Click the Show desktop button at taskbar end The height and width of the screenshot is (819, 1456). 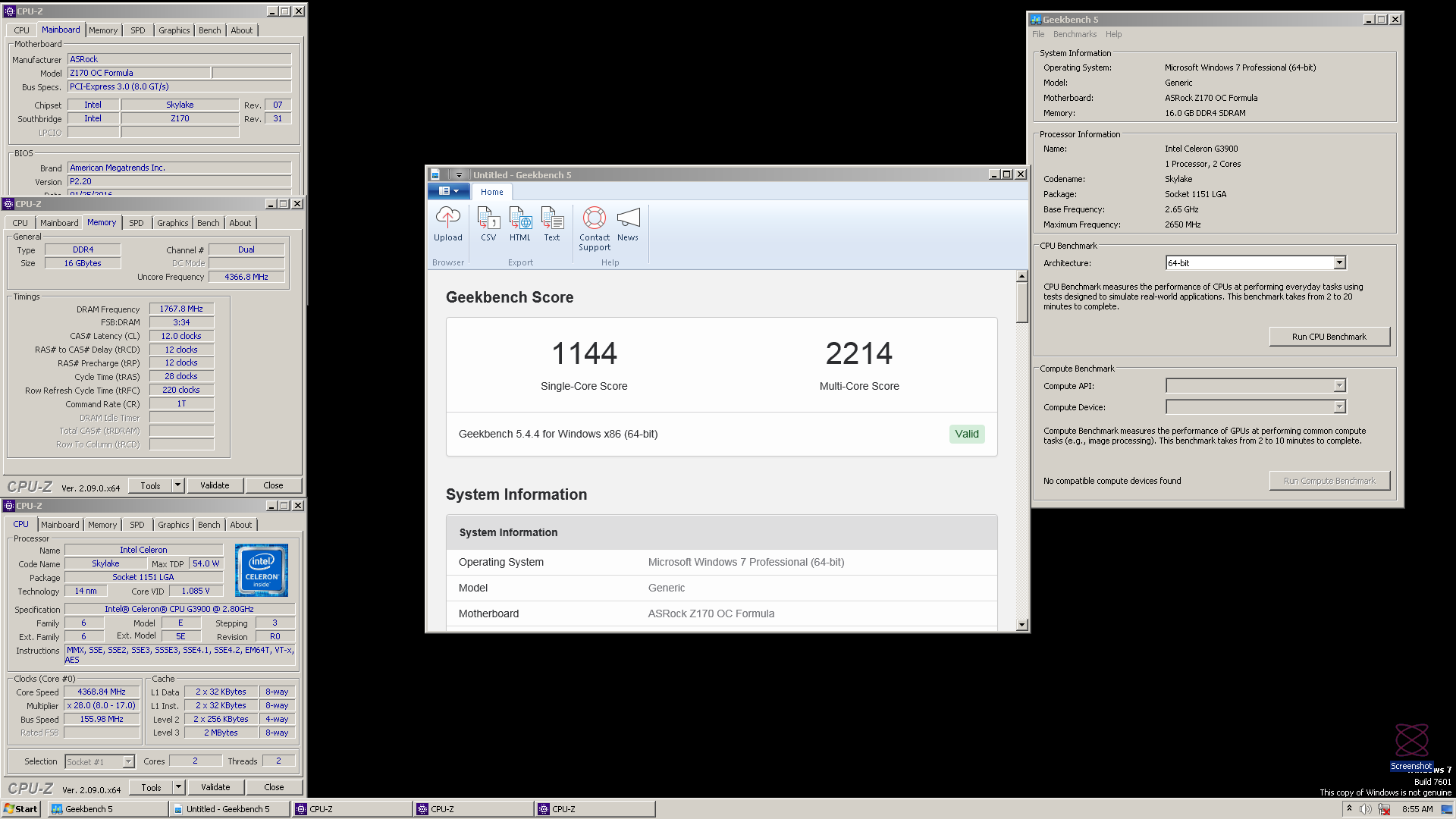pyautogui.click(x=1448, y=809)
